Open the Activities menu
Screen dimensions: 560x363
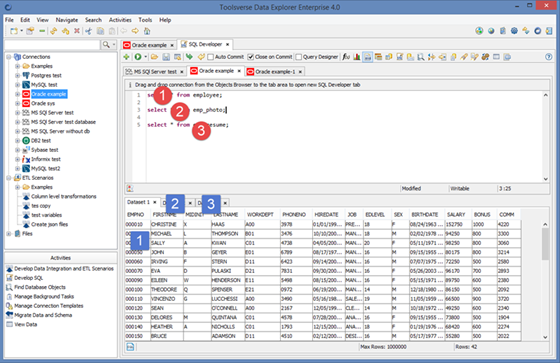pyautogui.click(x=120, y=20)
